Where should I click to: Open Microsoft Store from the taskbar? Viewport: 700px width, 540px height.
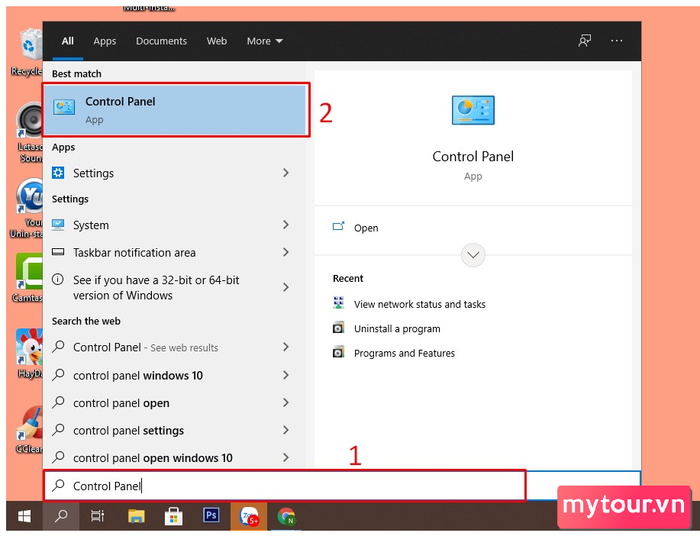tap(174, 516)
